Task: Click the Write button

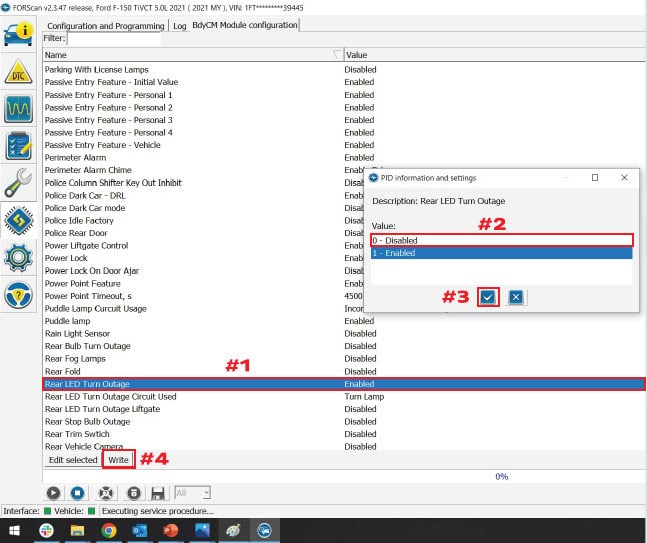Action: pyautogui.click(x=118, y=460)
